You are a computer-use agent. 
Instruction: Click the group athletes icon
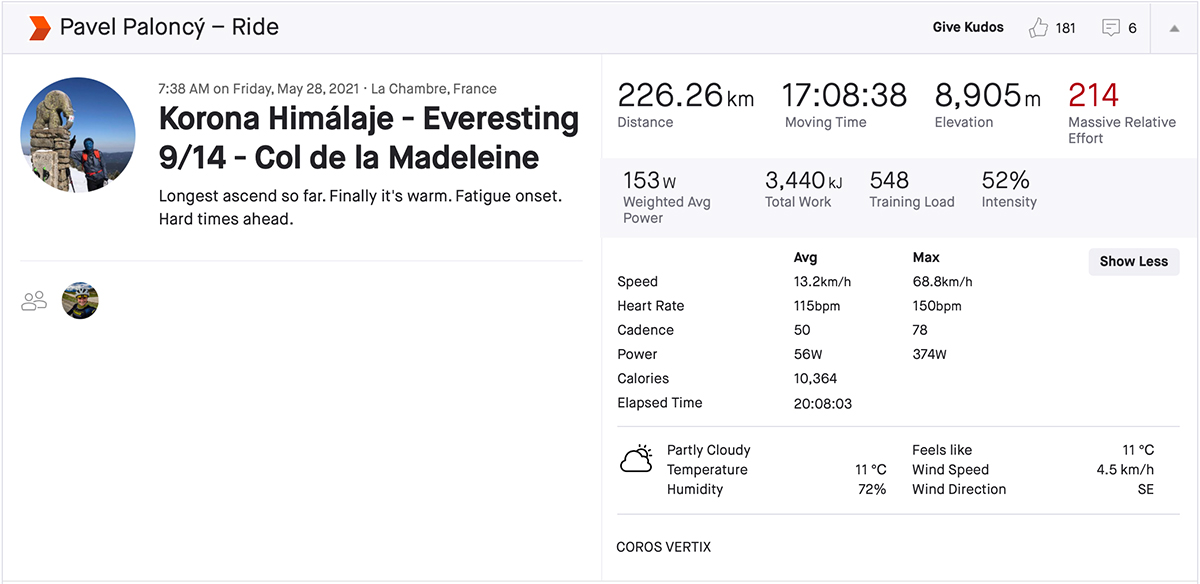(x=35, y=300)
